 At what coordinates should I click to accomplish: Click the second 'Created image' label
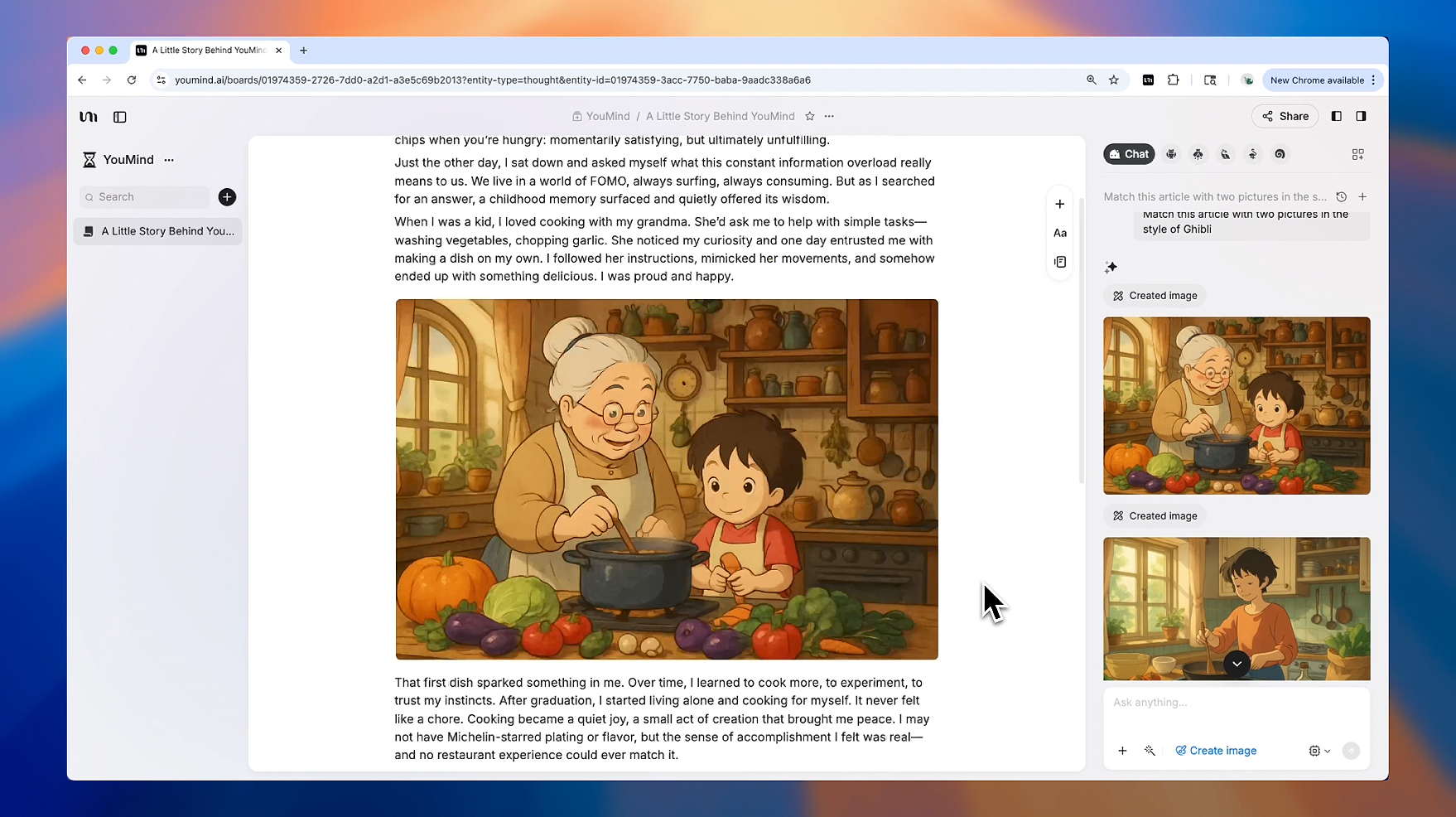pyautogui.click(x=1155, y=516)
